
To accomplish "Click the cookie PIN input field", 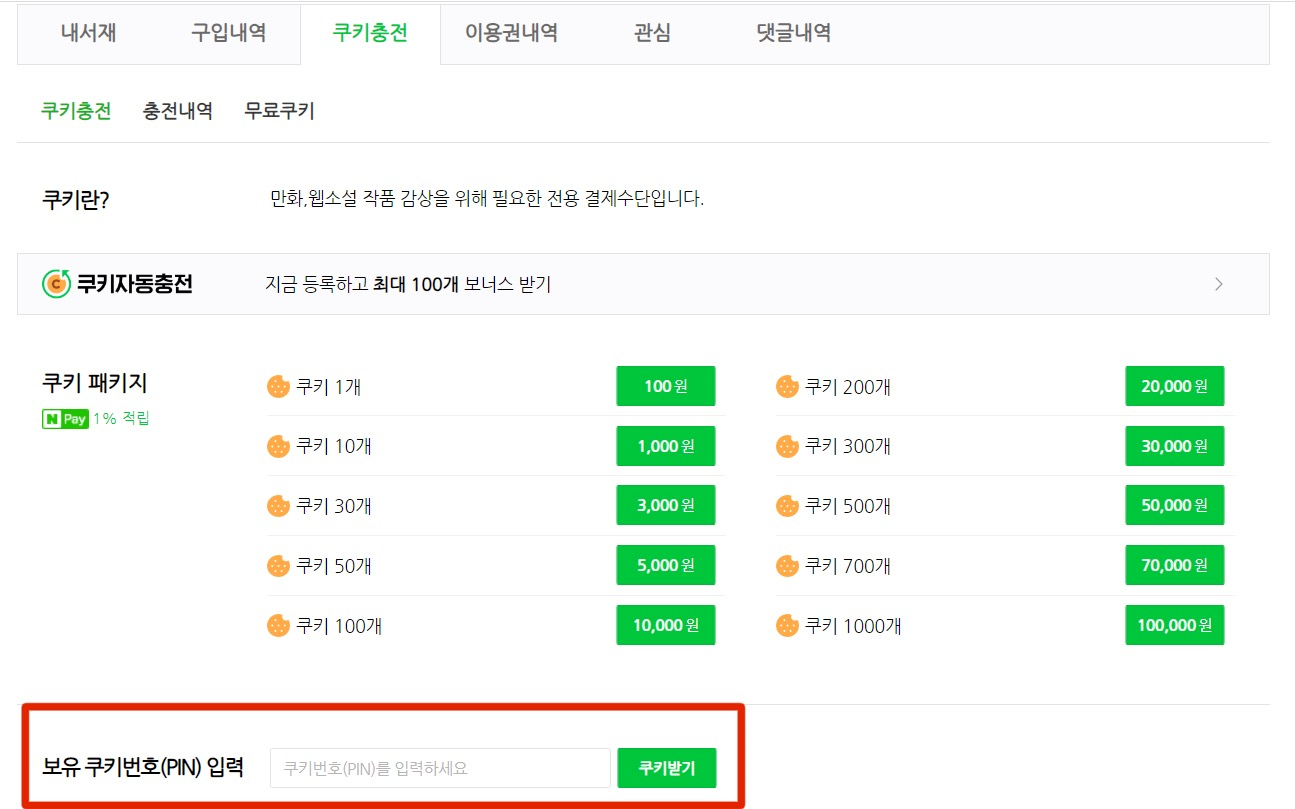I will (x=440, y=768).
